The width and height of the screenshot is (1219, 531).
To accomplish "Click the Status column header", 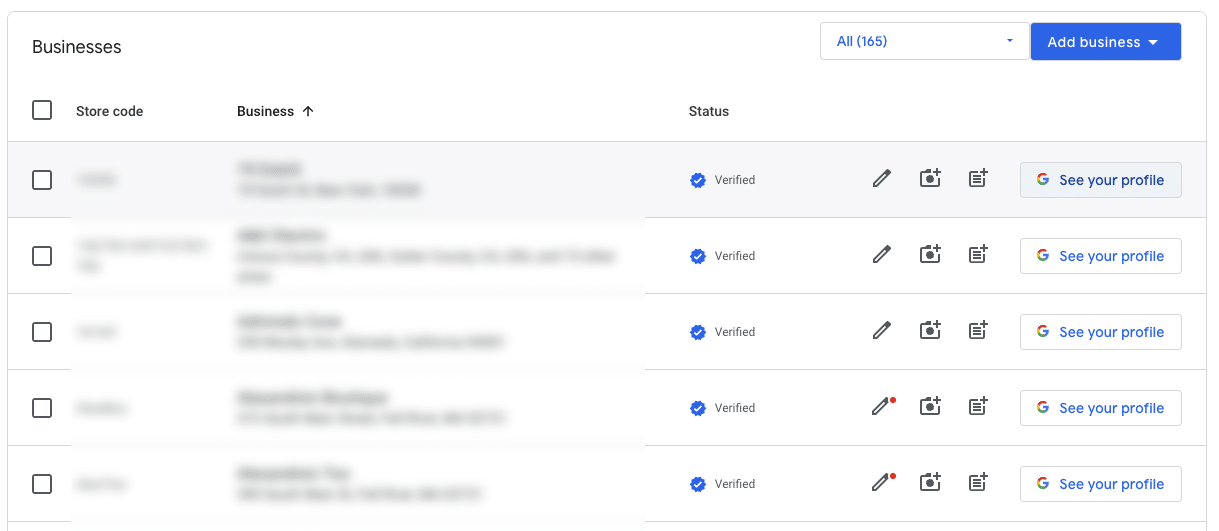I will point(708,111).
